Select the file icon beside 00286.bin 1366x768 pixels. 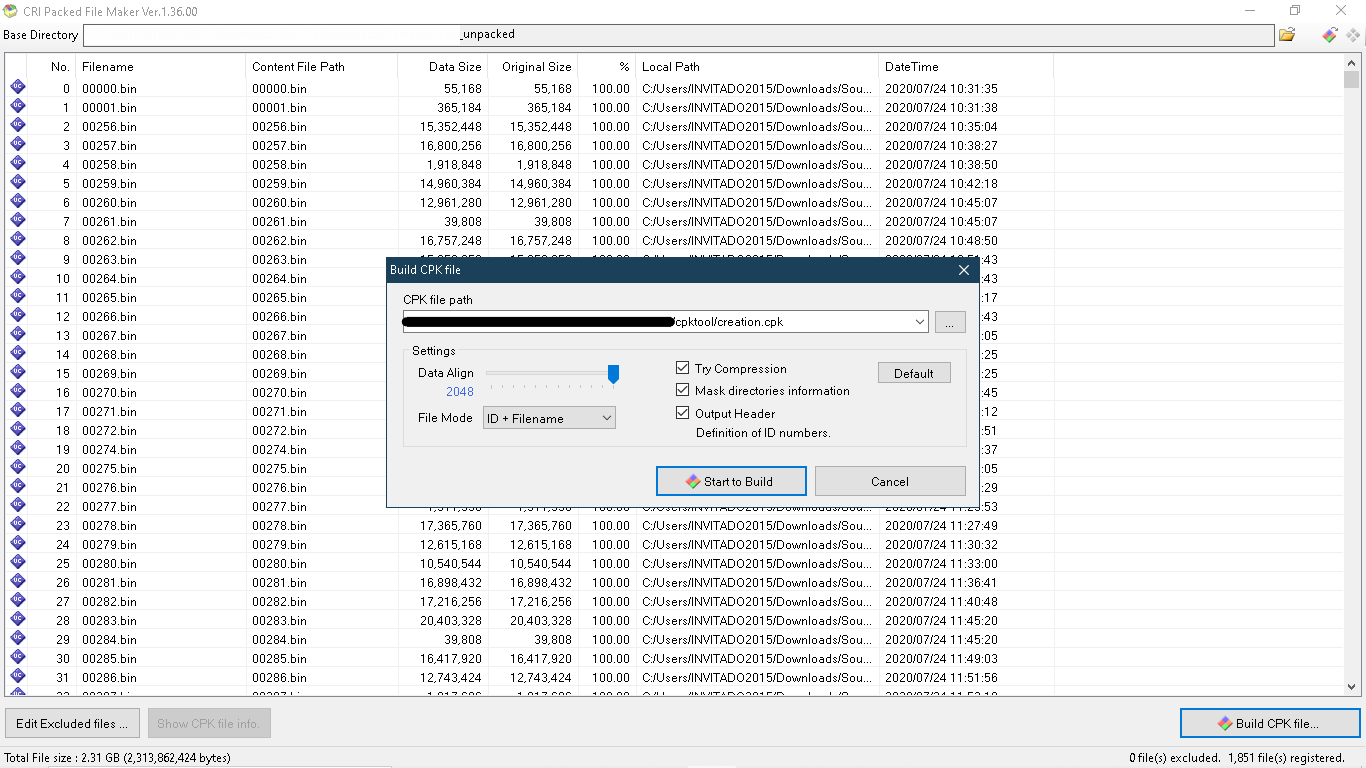tap(17, 677)
